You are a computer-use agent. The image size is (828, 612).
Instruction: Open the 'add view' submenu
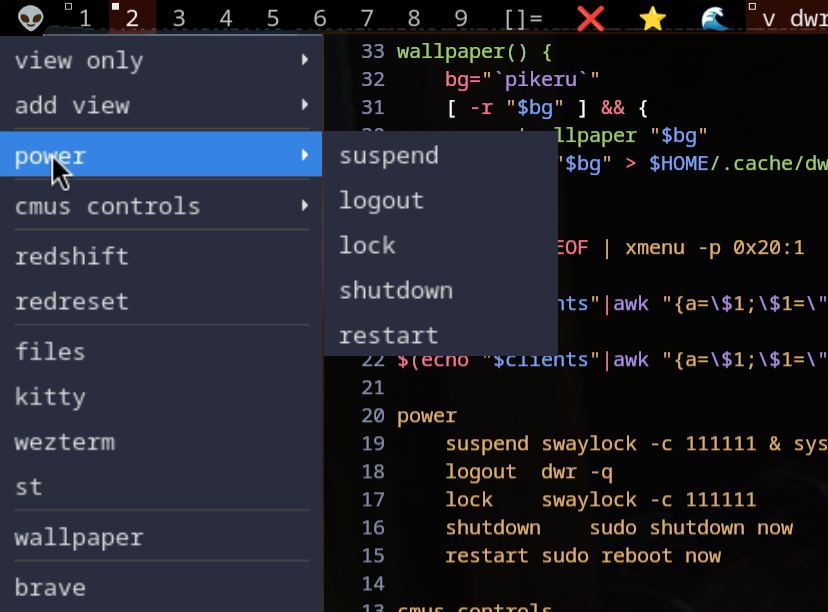[x=161, y=105]
